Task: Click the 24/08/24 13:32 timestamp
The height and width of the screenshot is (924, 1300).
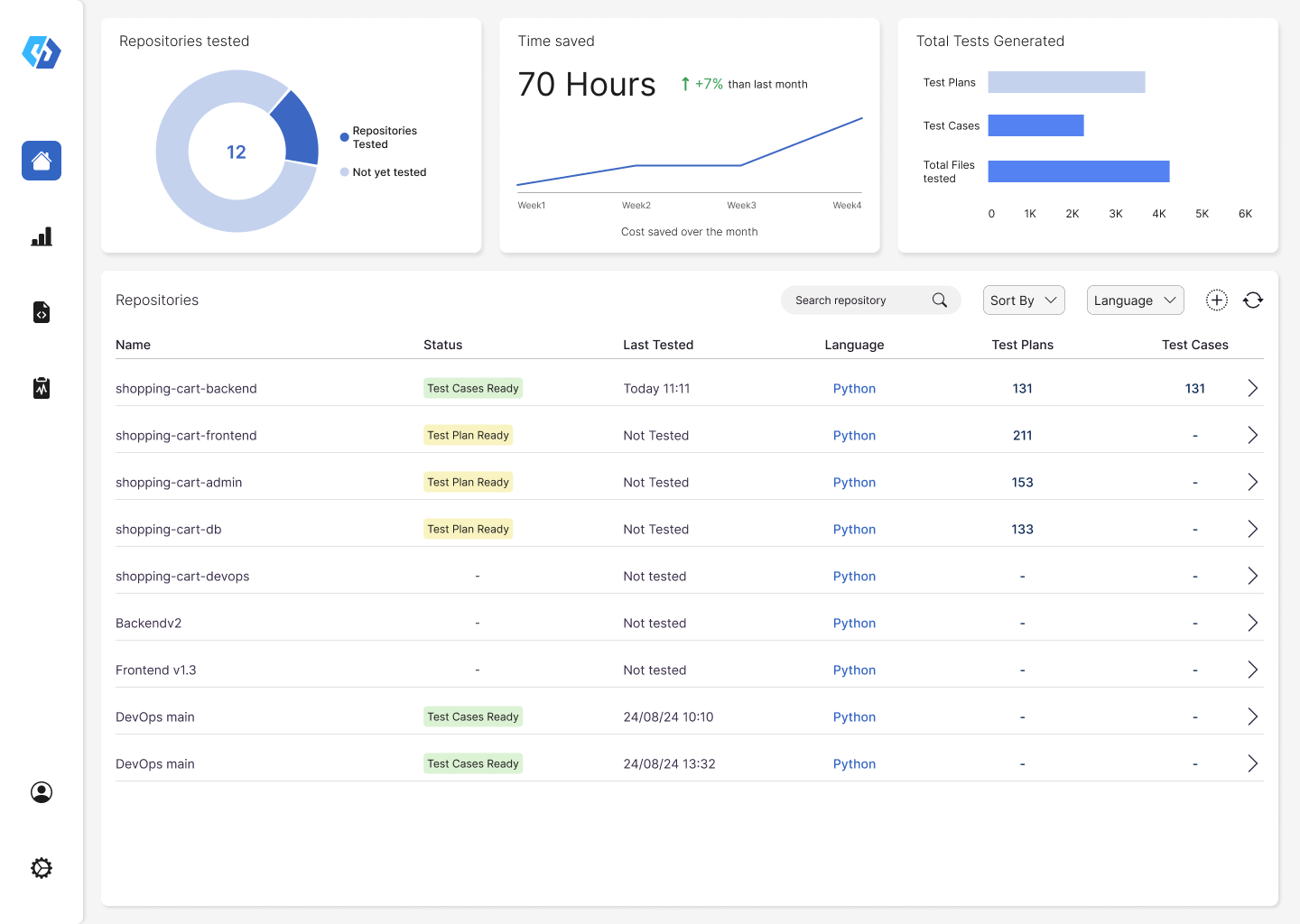Action: coord(669,764)
